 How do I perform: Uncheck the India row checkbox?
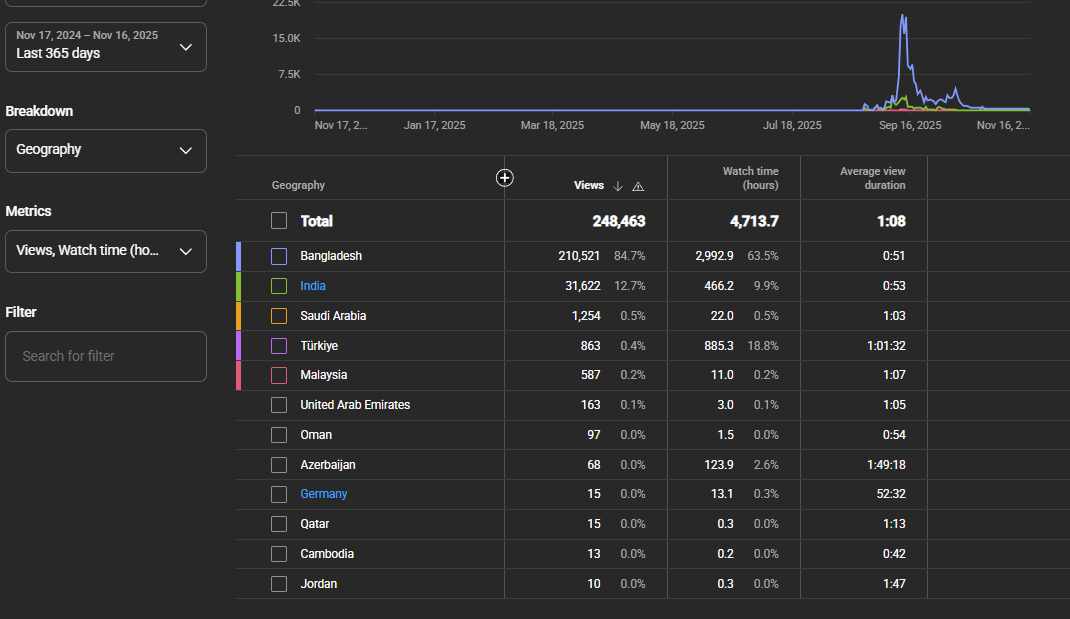(279, 286)
